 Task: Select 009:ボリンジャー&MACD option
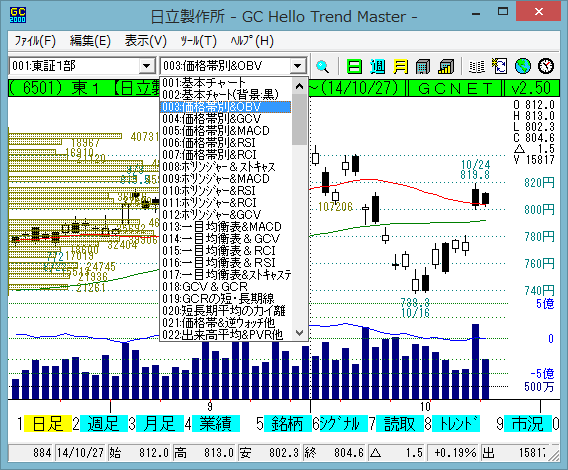(x=225, y=179)
